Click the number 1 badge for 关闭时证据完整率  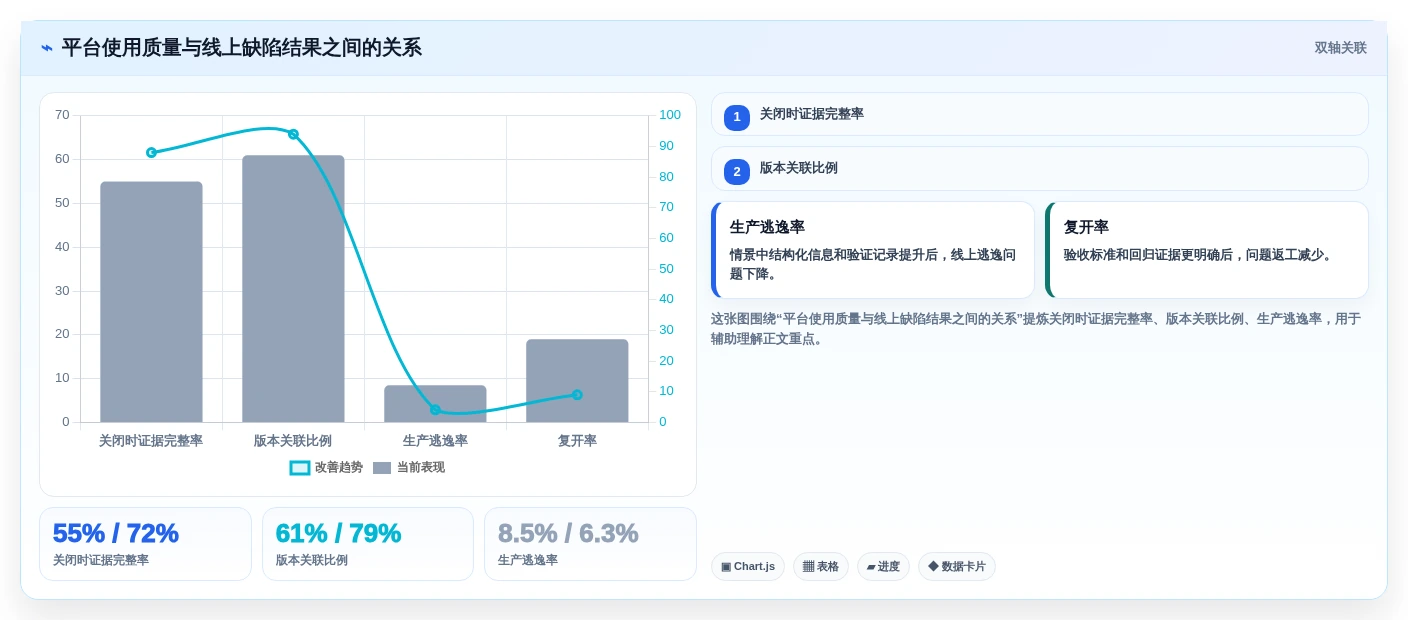coord(737,117)
